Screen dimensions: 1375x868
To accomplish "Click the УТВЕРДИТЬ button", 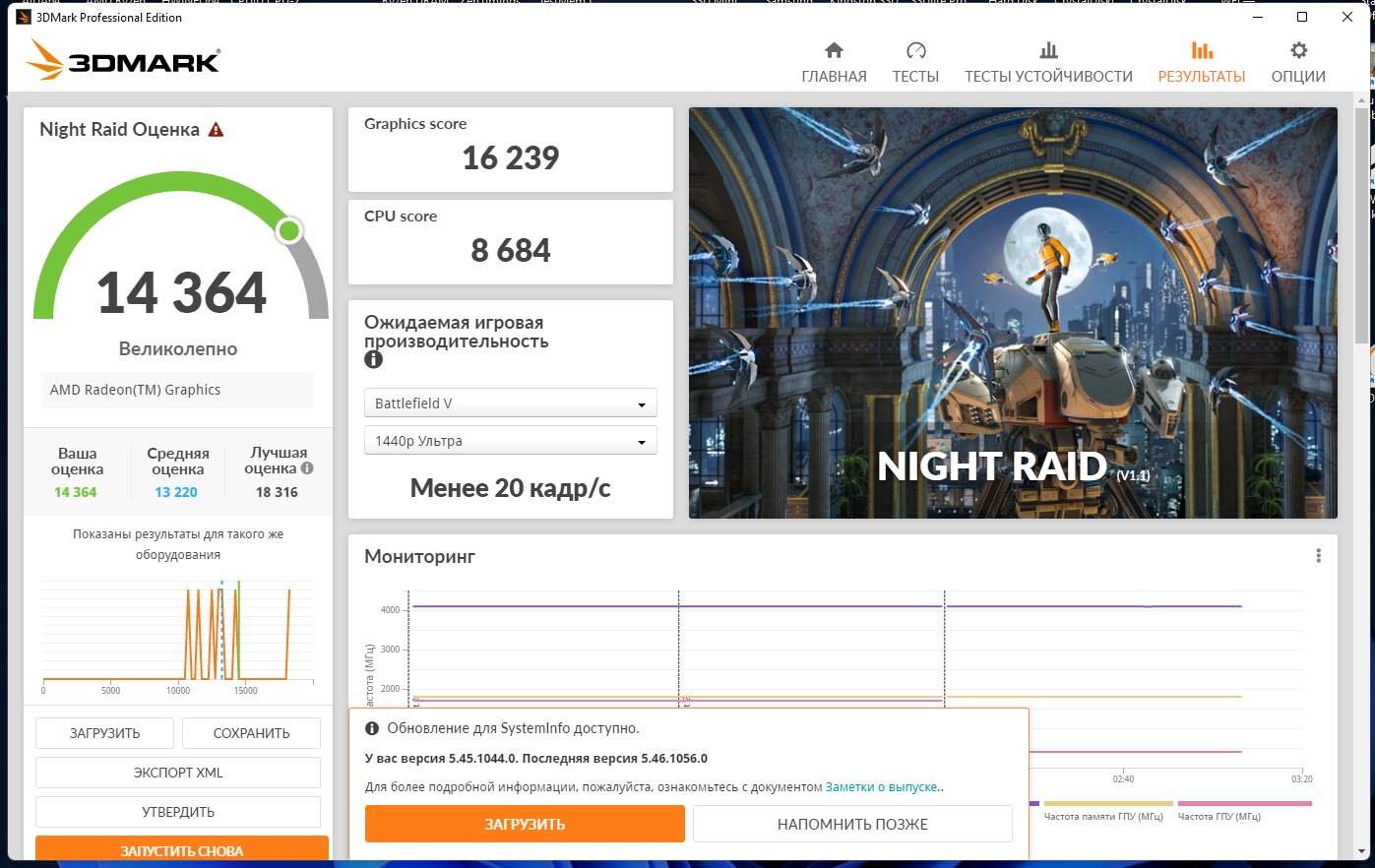I will pyautogui.click(x=178, y=812).
